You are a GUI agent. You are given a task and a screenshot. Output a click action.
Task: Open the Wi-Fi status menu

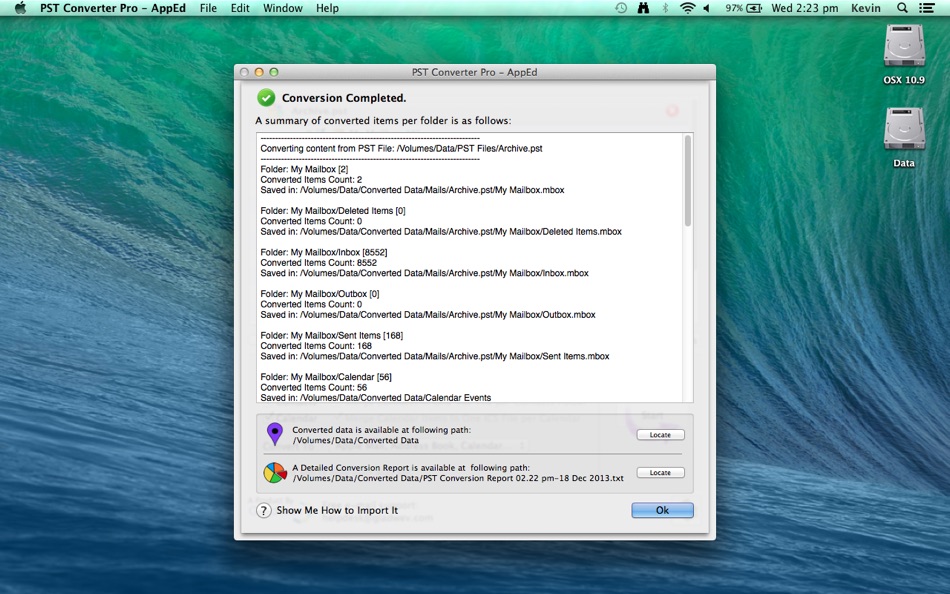687,8
